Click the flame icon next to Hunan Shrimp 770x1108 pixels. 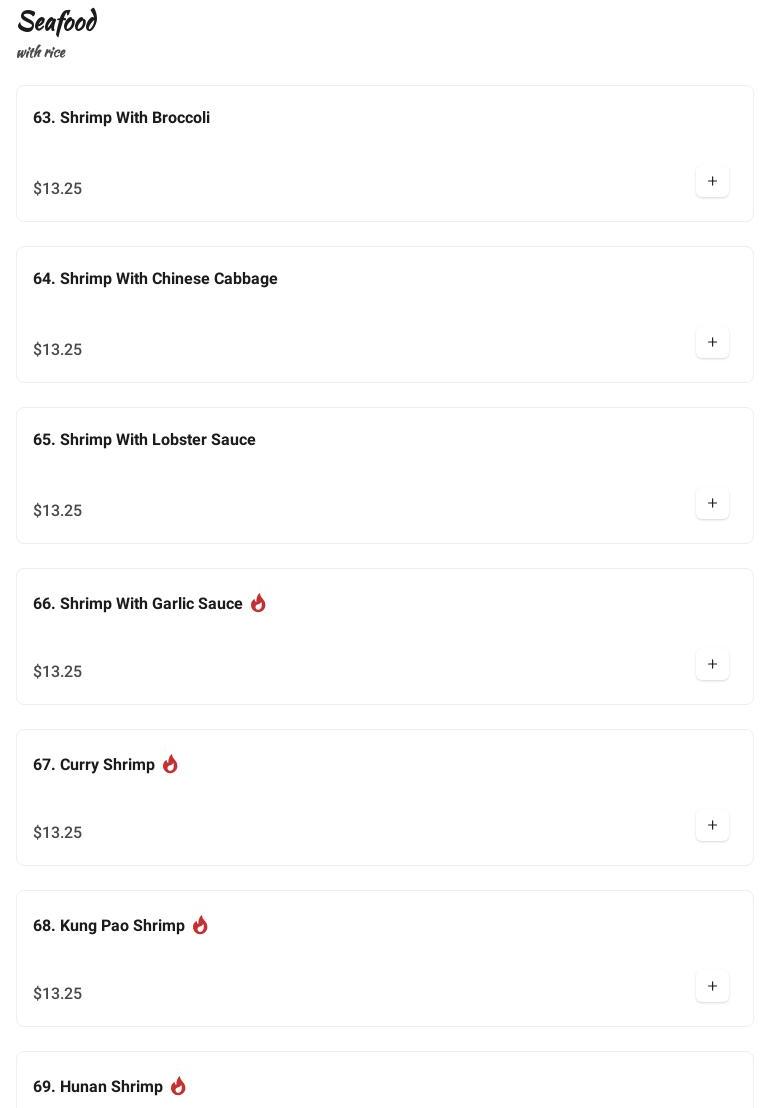pos(178,1086)
